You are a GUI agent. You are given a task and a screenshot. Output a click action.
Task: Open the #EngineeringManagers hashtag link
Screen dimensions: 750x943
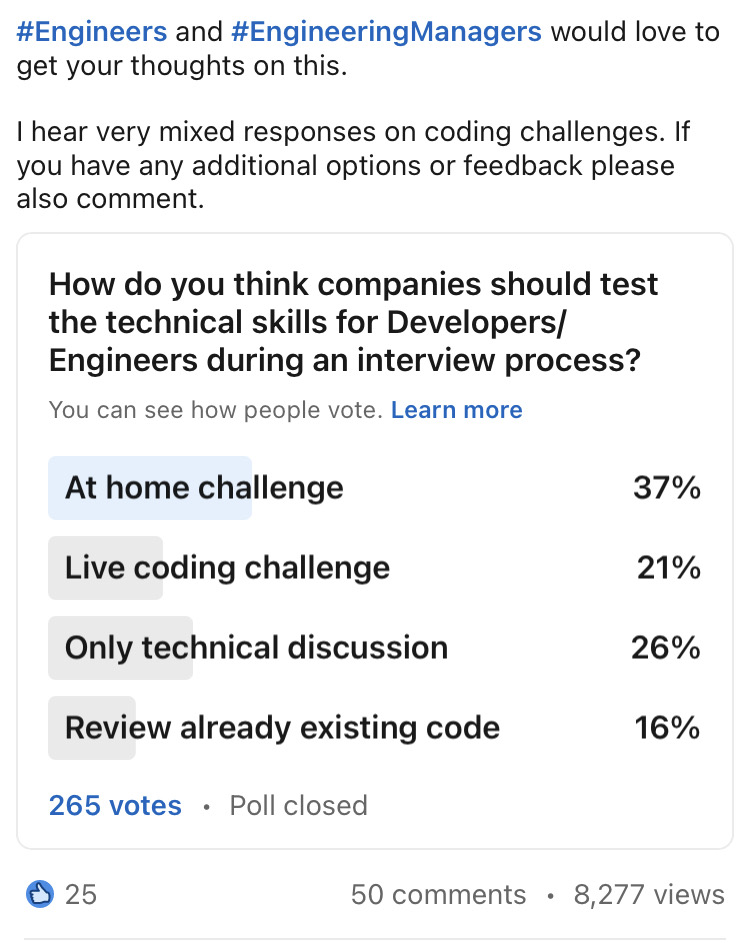click(386, 31)
